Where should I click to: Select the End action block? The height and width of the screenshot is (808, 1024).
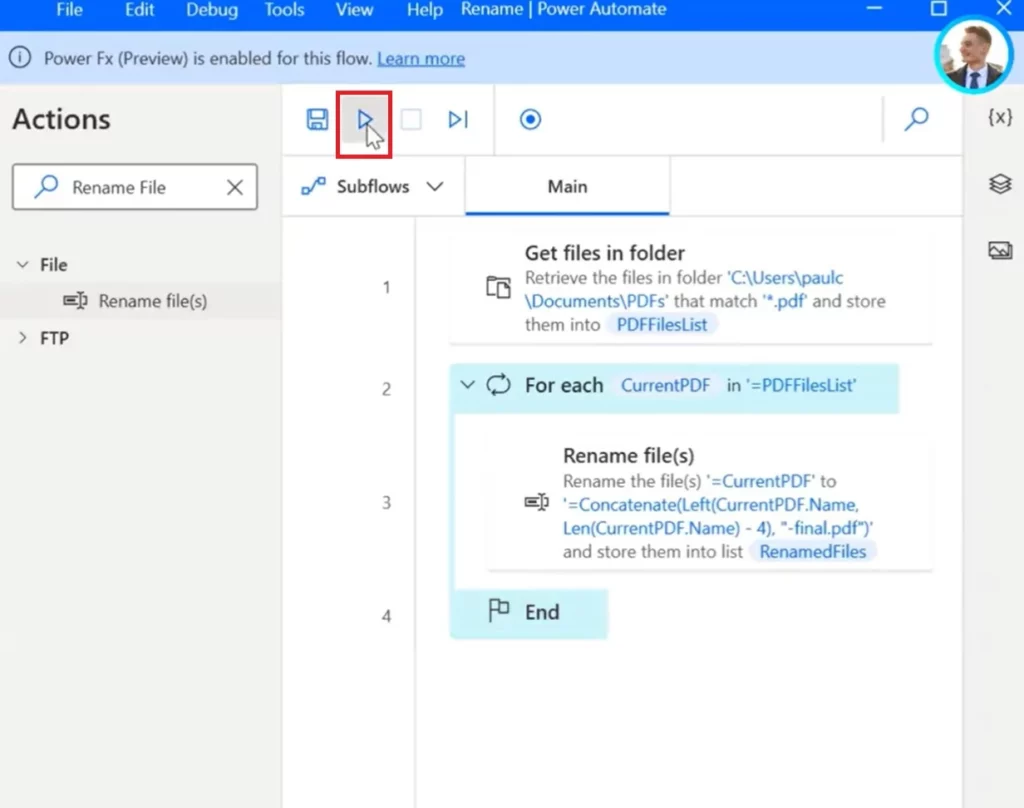[x=529, y=613]
